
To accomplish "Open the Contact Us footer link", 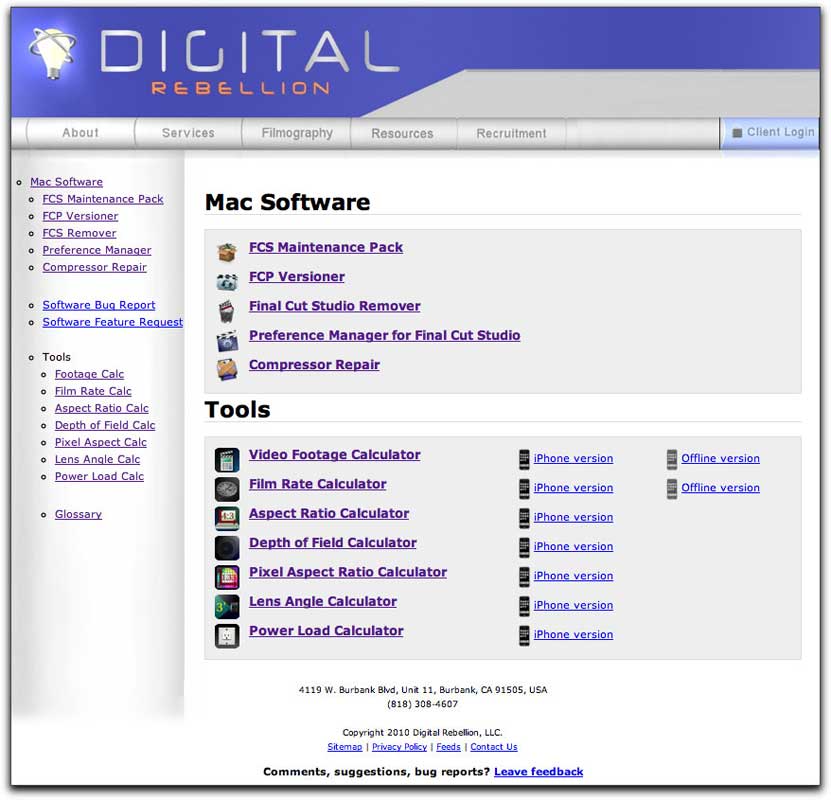I will tap(493, 746).
